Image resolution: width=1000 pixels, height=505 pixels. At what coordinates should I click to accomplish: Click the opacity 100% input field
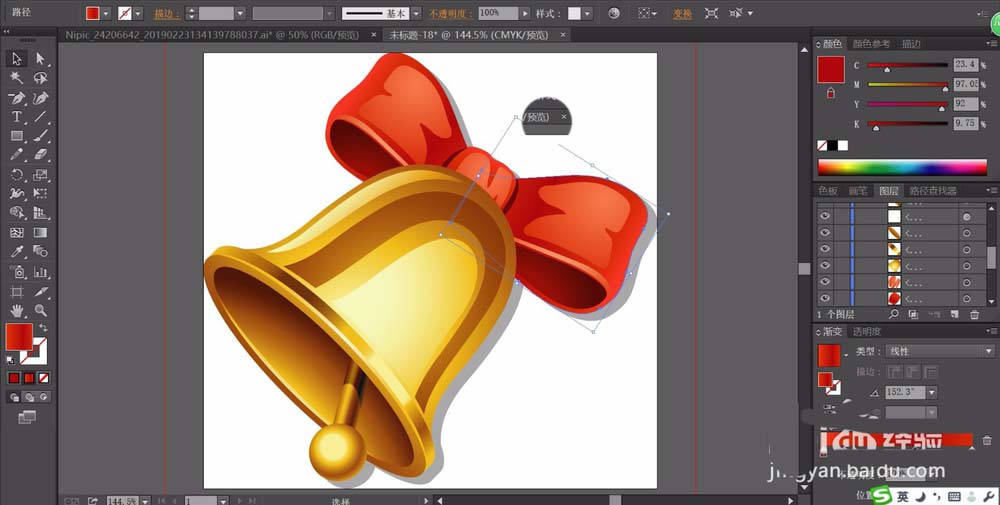(x=497, y=13)
